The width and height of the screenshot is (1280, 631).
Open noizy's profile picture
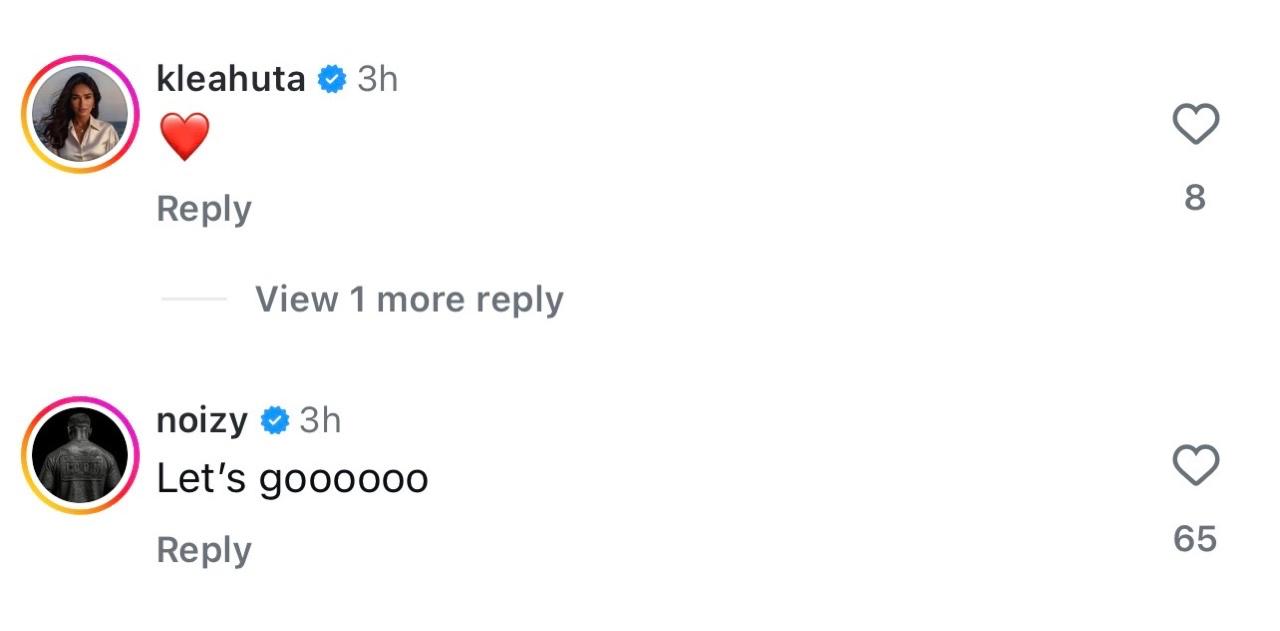[x=81, y=455]
